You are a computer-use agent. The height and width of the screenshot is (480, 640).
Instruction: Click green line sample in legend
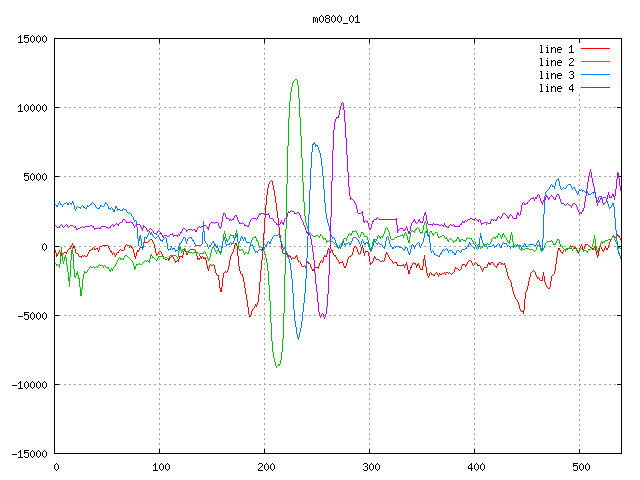(x=595, y=62)
